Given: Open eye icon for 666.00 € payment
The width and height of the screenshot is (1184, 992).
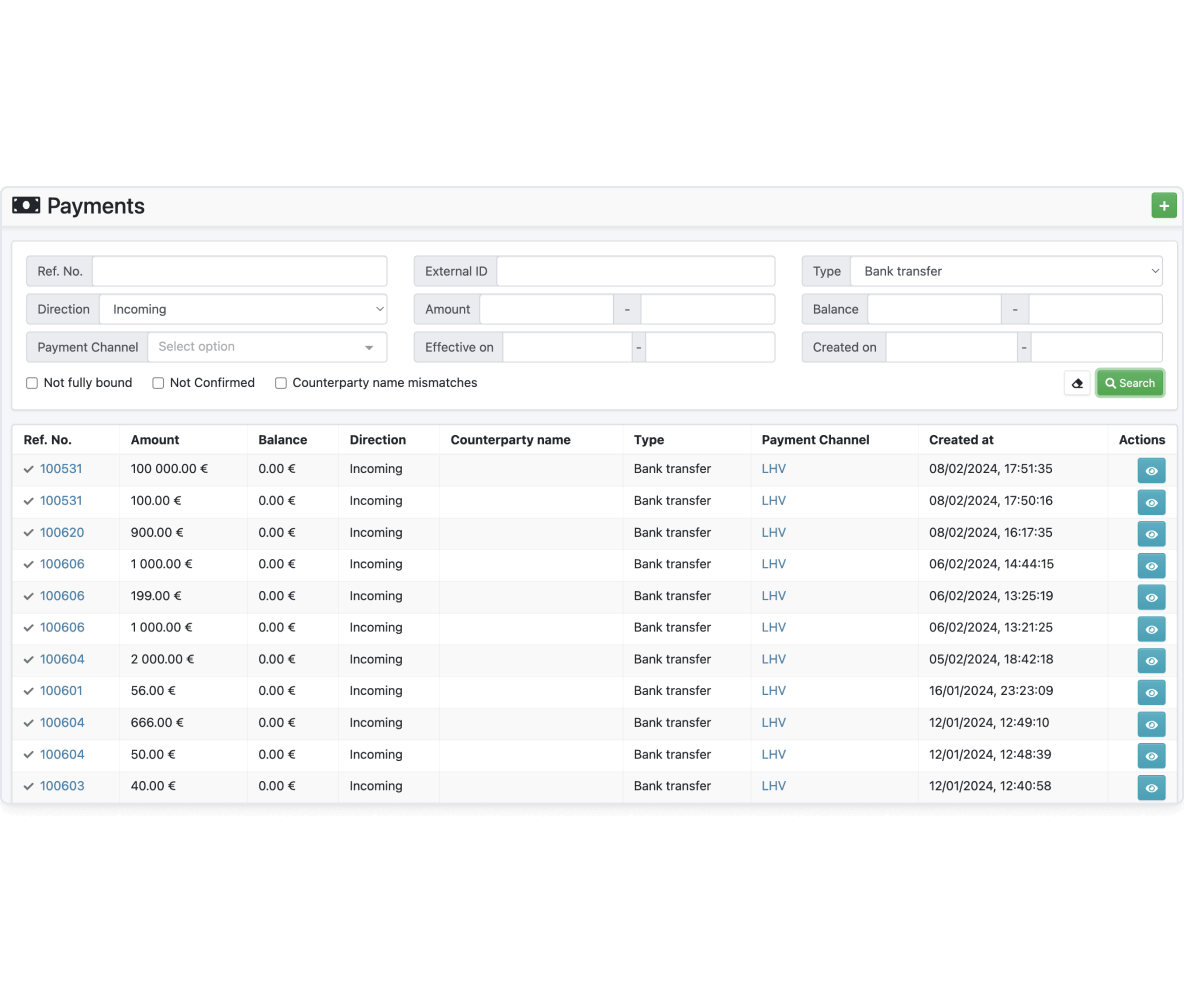Looking at the screenshot, I should coord(1152,724).
